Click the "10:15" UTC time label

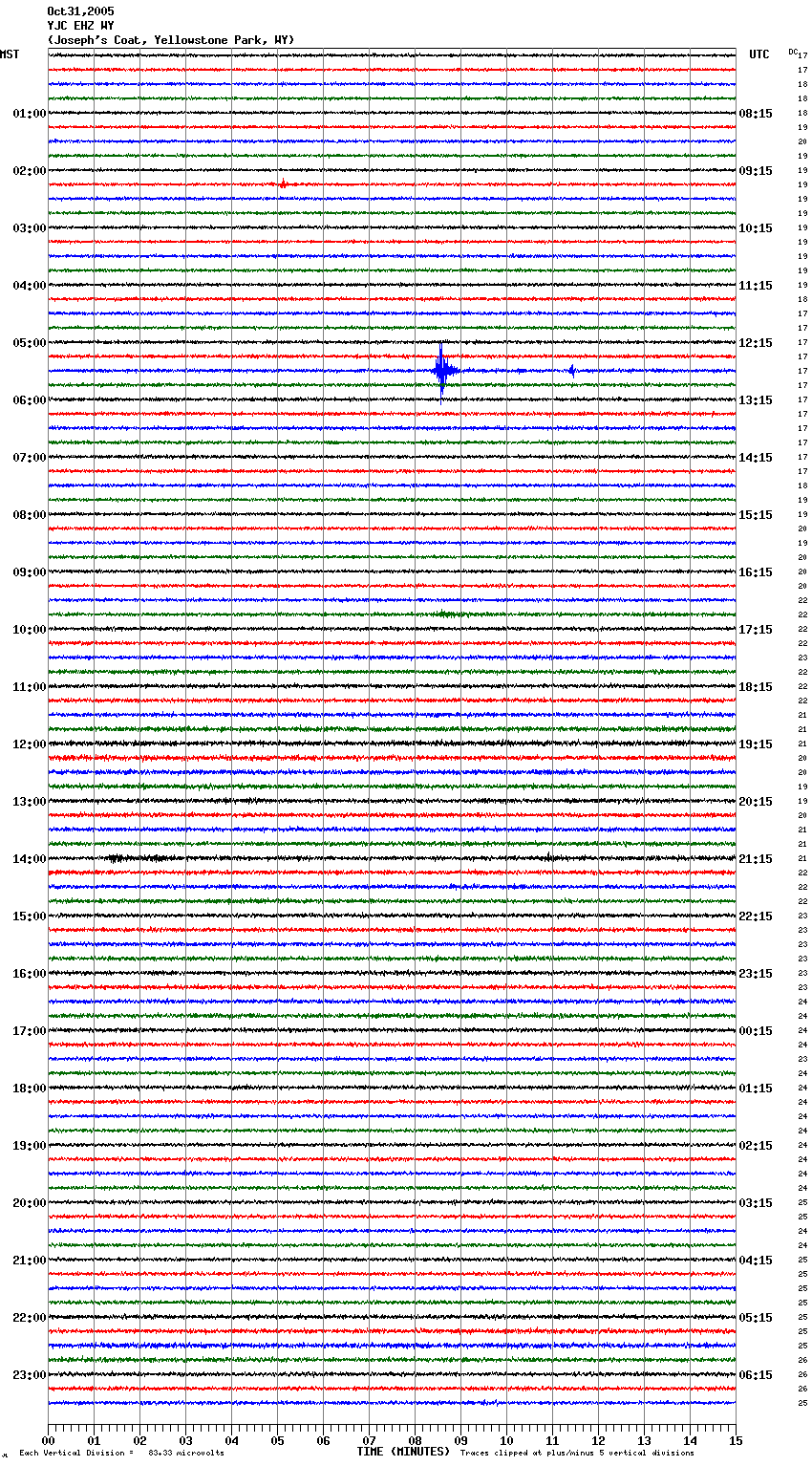pyautogui.click(x=756, y=228)
